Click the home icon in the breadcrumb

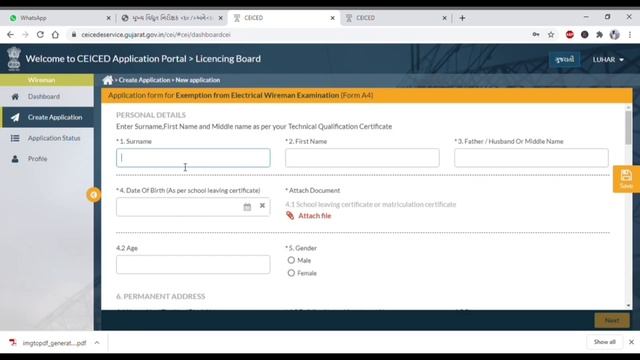107,80
